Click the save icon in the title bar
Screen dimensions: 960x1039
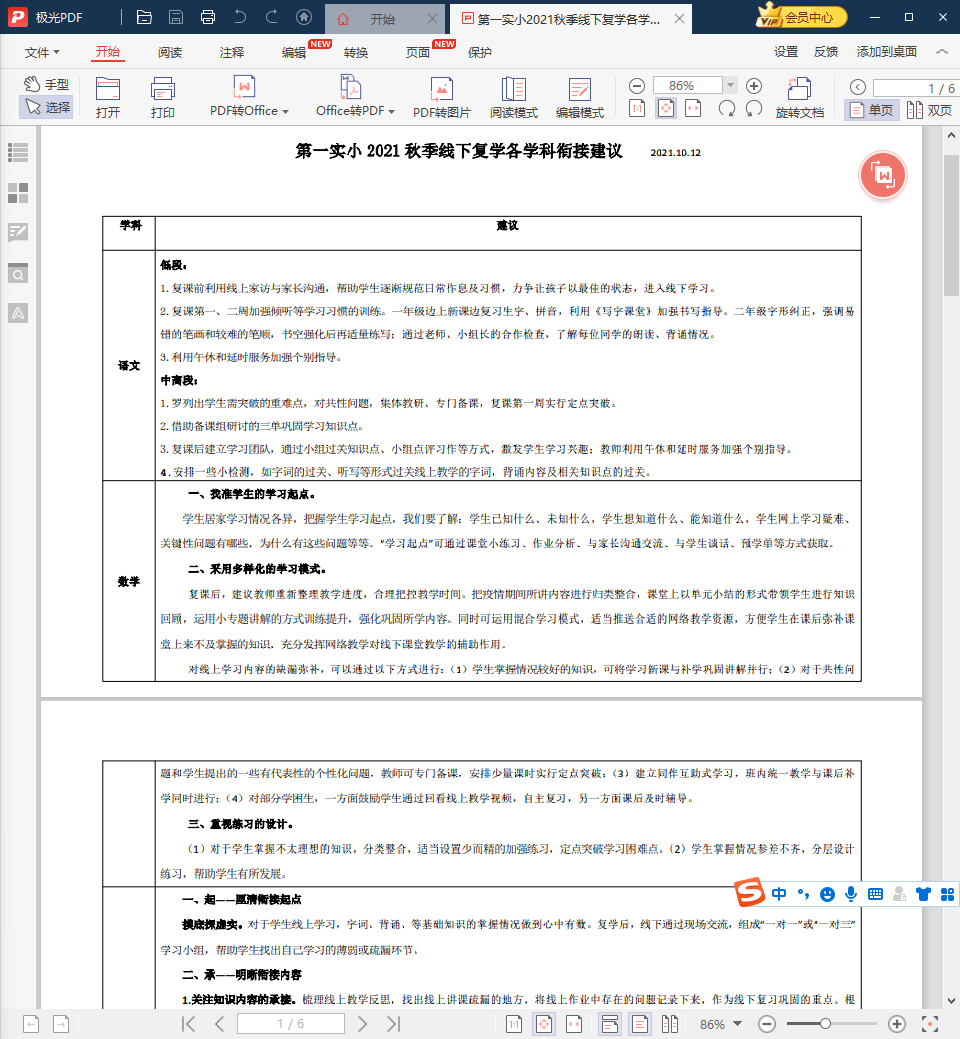pyautogui.click(x=176, y=18)
